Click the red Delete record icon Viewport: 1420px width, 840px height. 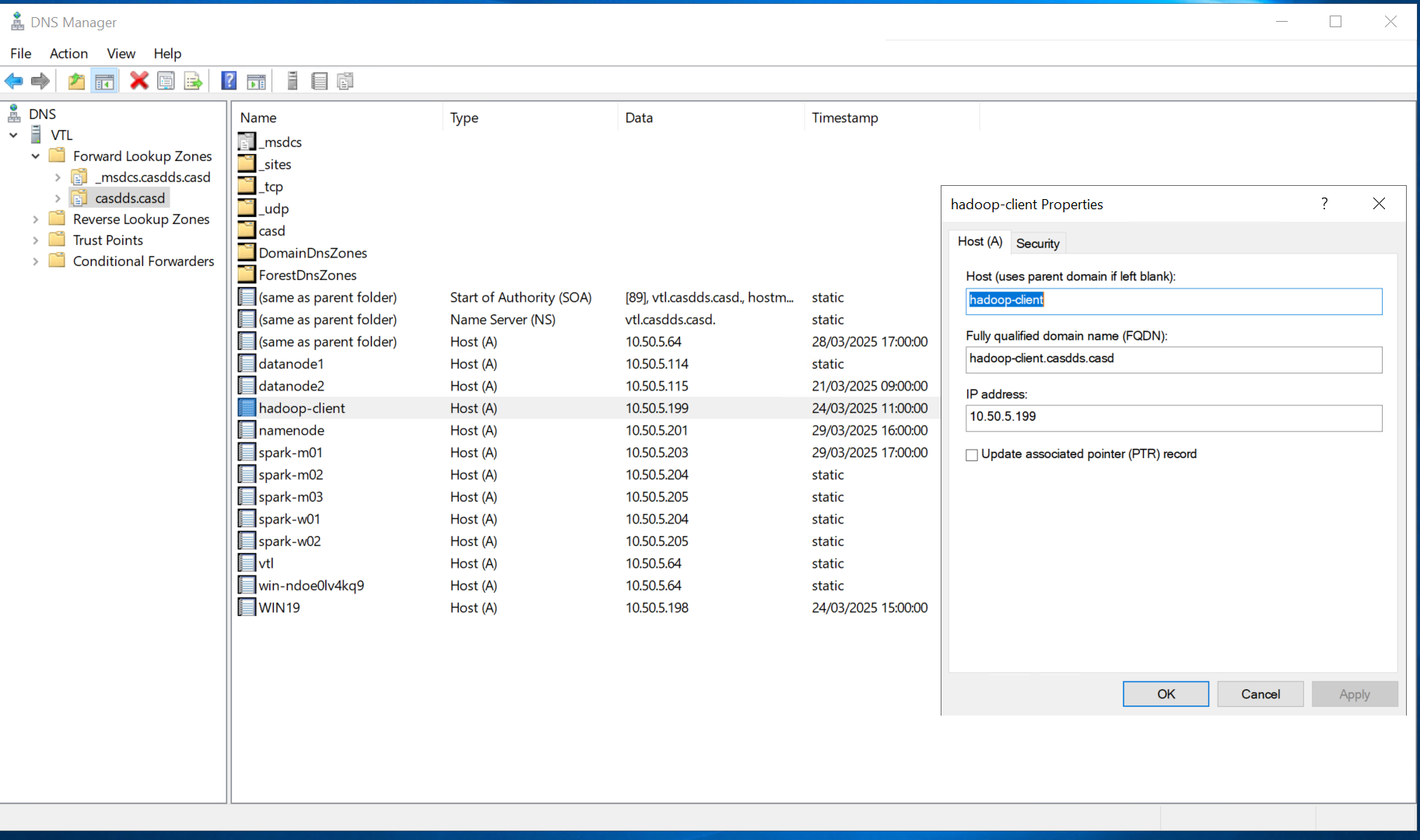[x=138, y=80]
